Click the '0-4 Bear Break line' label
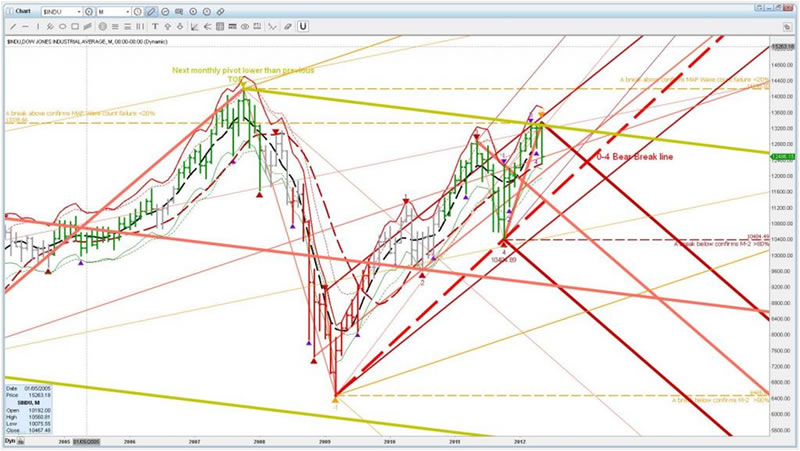Screen dimensions: 800x451 pyautogui.click(x=635, y=157)
